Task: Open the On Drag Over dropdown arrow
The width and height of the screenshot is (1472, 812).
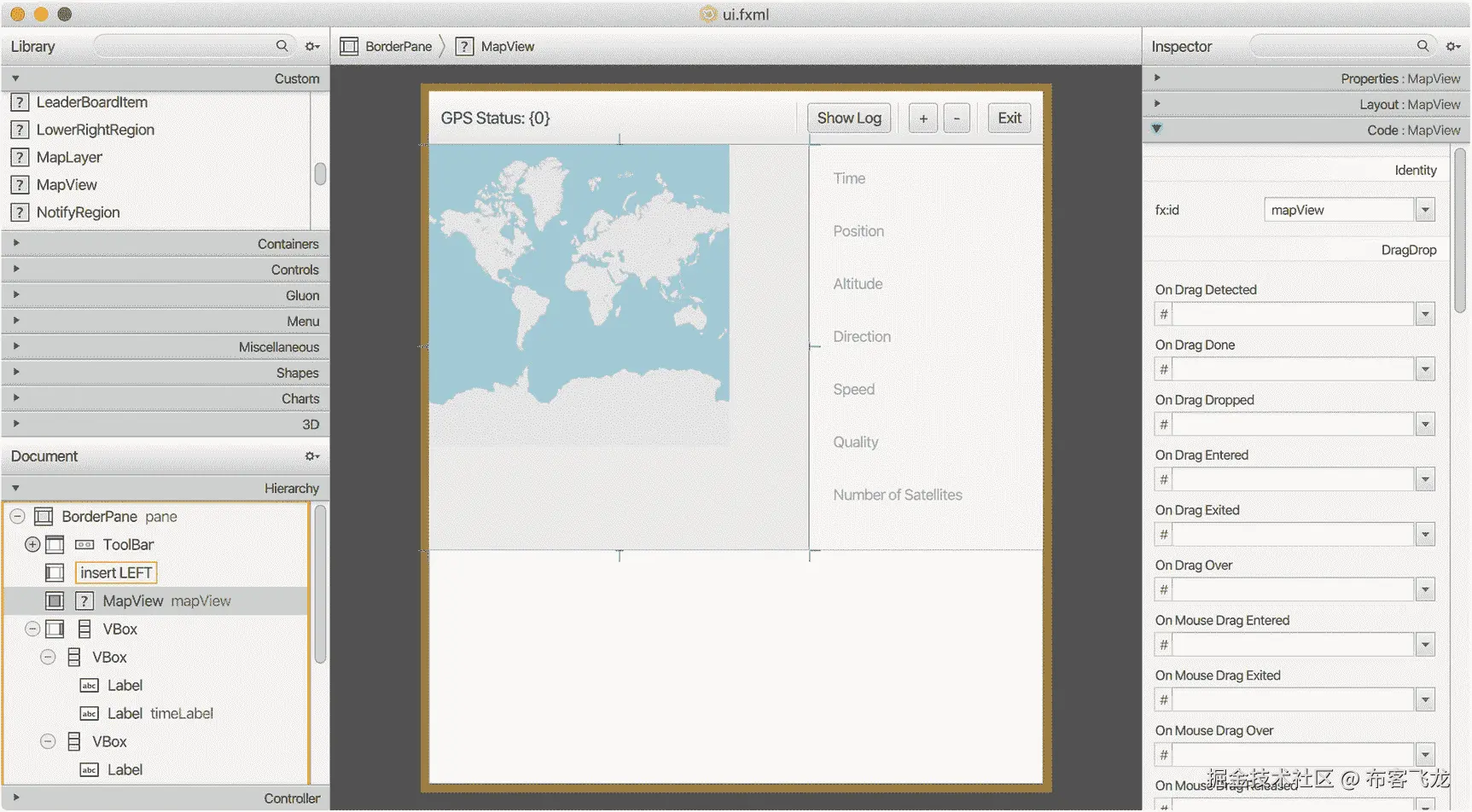Action: pyautogui.click(x=1425, y=589)
